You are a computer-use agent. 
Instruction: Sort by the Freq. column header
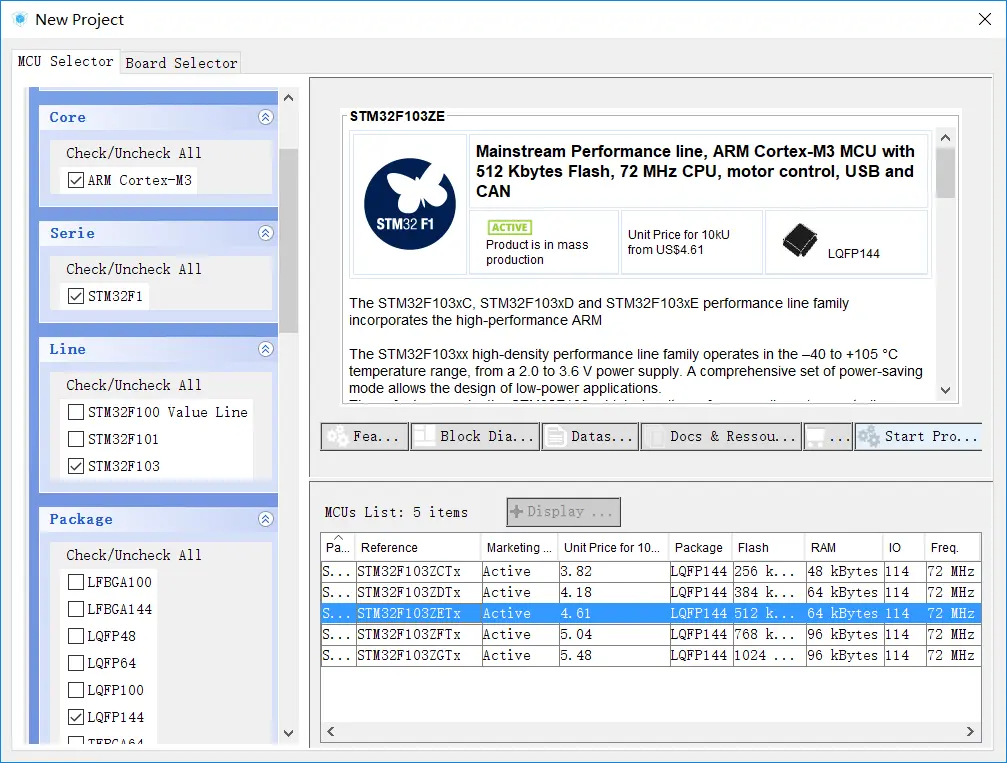[952, 547]
